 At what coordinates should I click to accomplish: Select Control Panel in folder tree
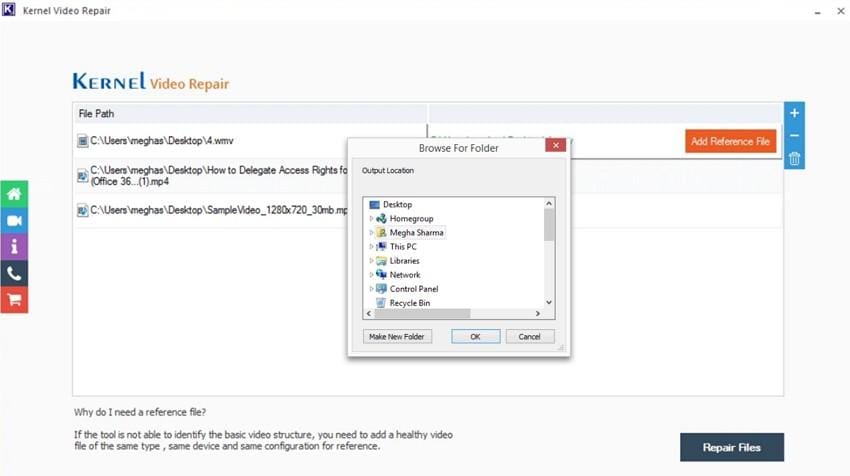click(414, 289)
